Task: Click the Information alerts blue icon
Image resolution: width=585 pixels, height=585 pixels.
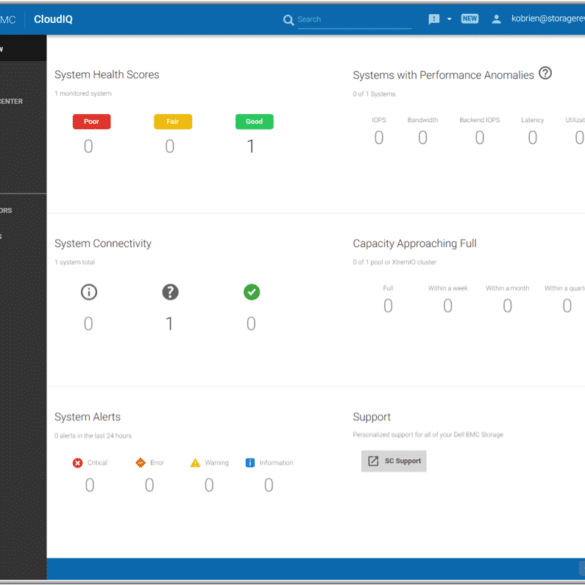Action: (x=250, y=463)
